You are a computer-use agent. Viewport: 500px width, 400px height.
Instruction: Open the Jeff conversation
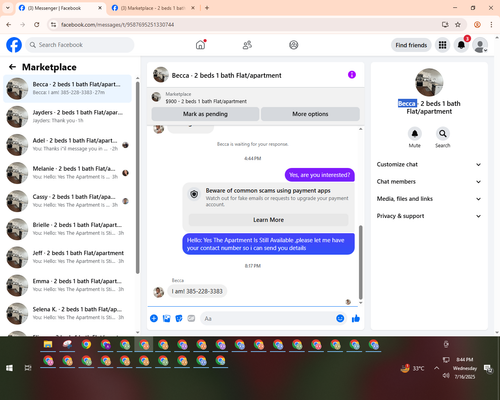(67, 257)
